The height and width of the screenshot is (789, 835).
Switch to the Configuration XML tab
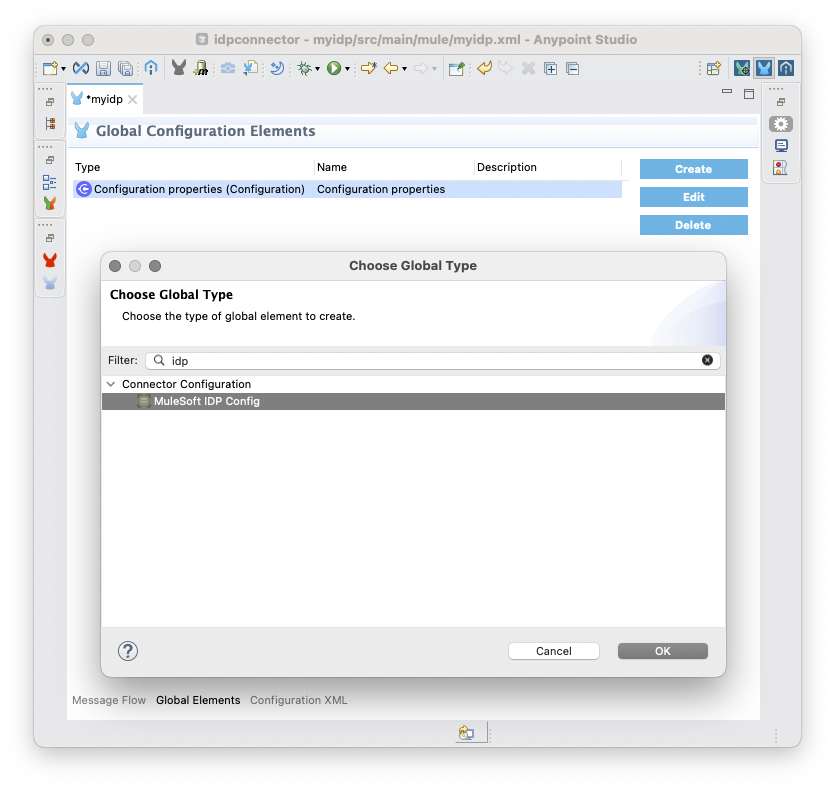[x=298, y=700]
